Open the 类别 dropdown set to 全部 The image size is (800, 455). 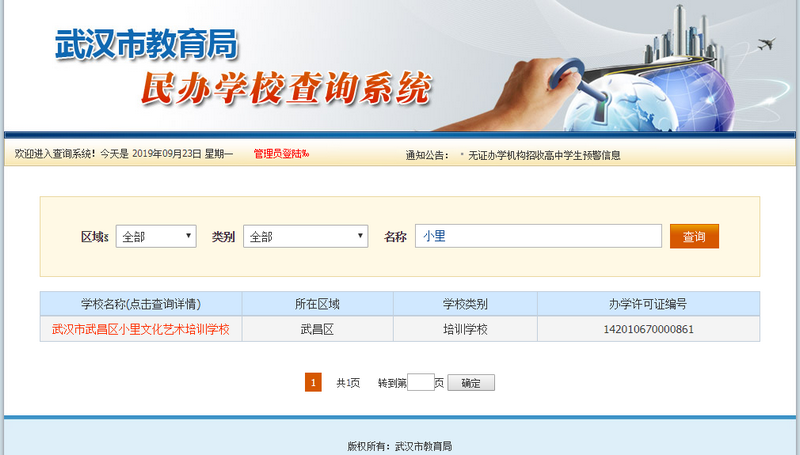[306, 237]
